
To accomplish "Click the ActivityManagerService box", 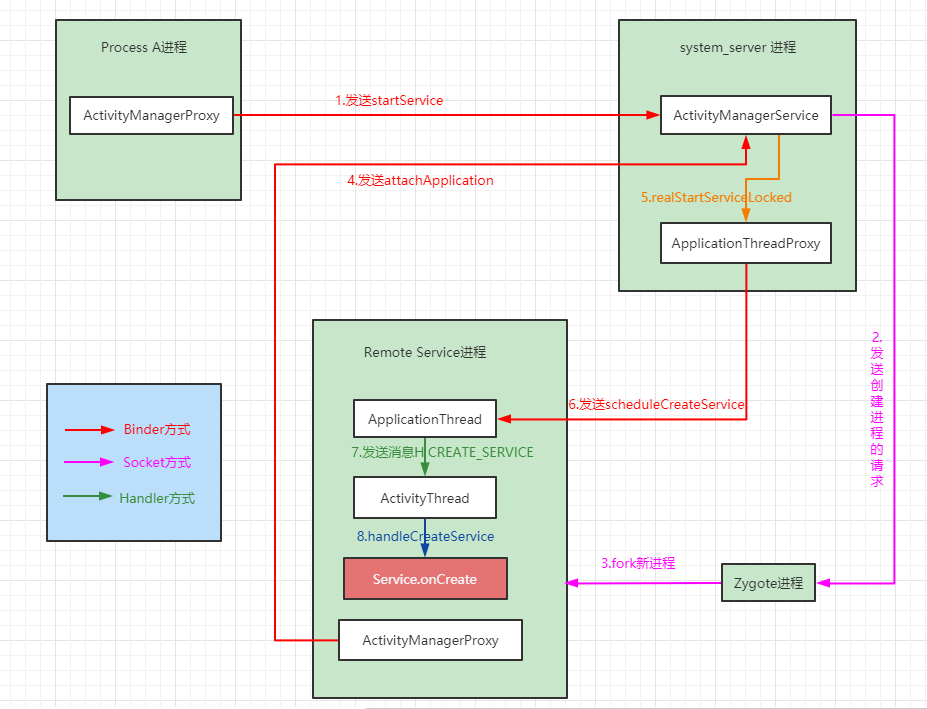I will pyautogui.click(x=746, y=115).
